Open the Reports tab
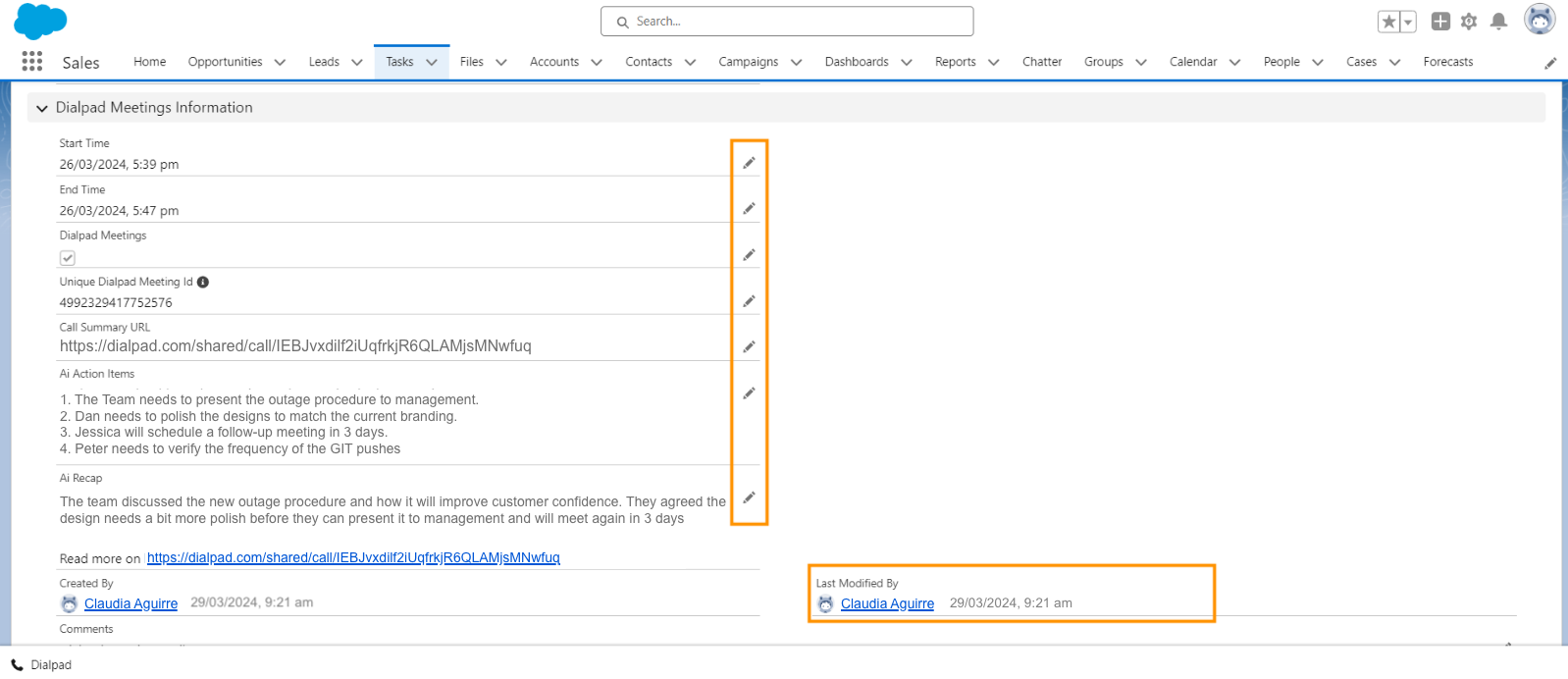The height and width of the screenshot is (679, 1568). coord(956,62)
